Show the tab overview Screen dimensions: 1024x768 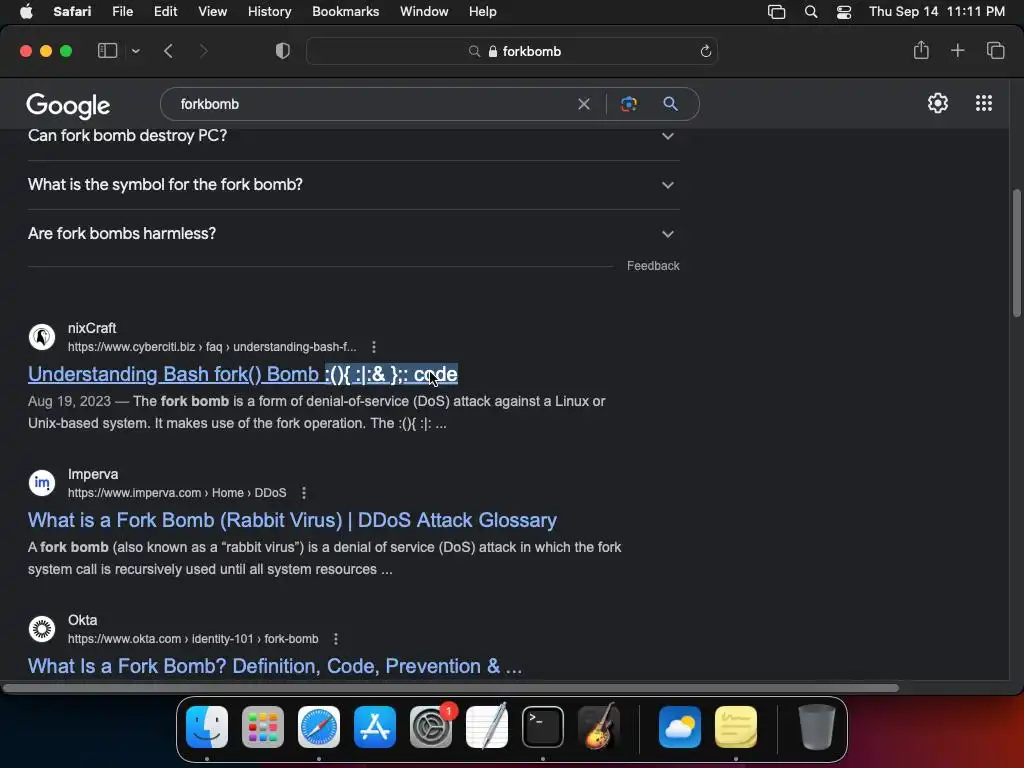(995, 50)
